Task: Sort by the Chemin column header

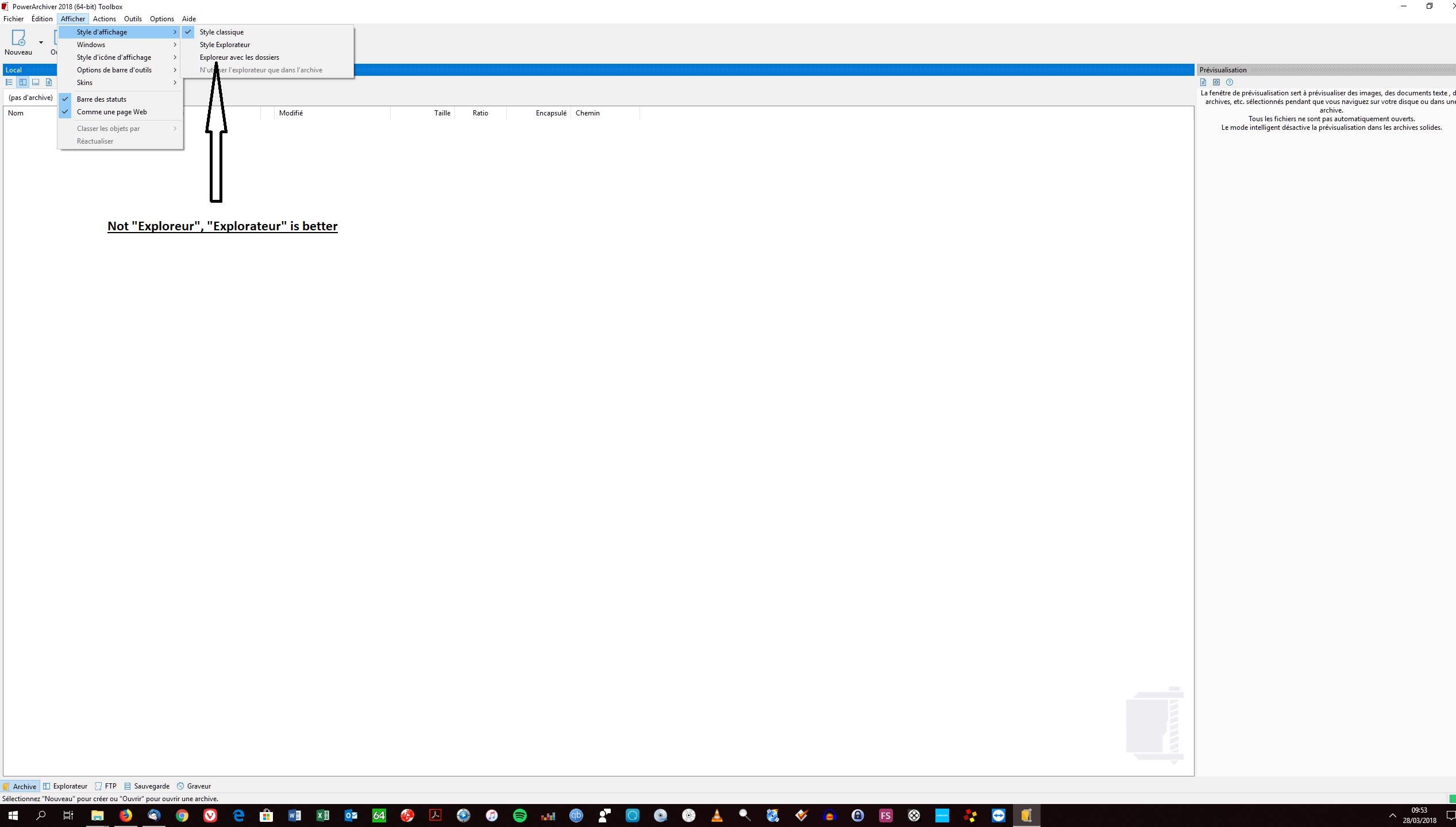Action: click(x=605, y=113)
